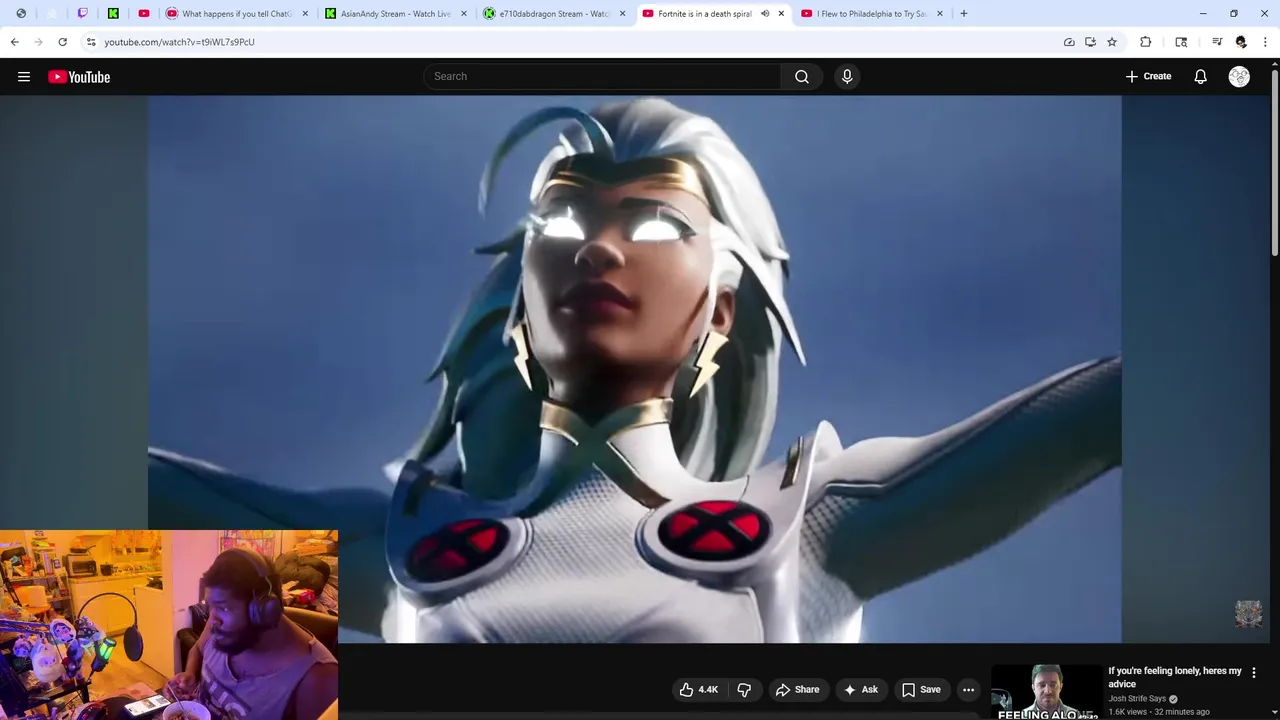Click the address bar URL youtube.com/watch
The image size is (1280, 720).
coord(179,42)
